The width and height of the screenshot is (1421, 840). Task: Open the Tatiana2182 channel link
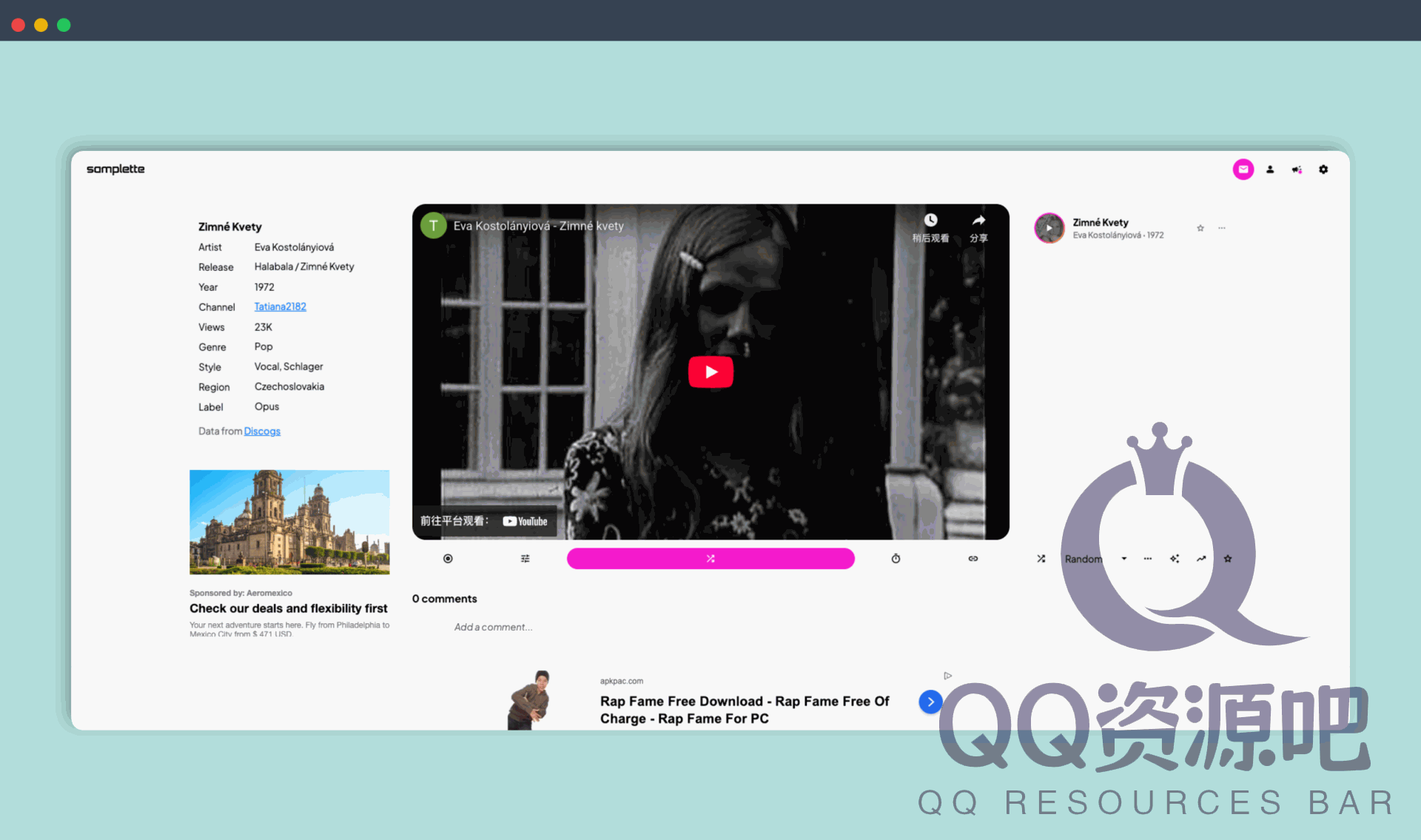280,306
